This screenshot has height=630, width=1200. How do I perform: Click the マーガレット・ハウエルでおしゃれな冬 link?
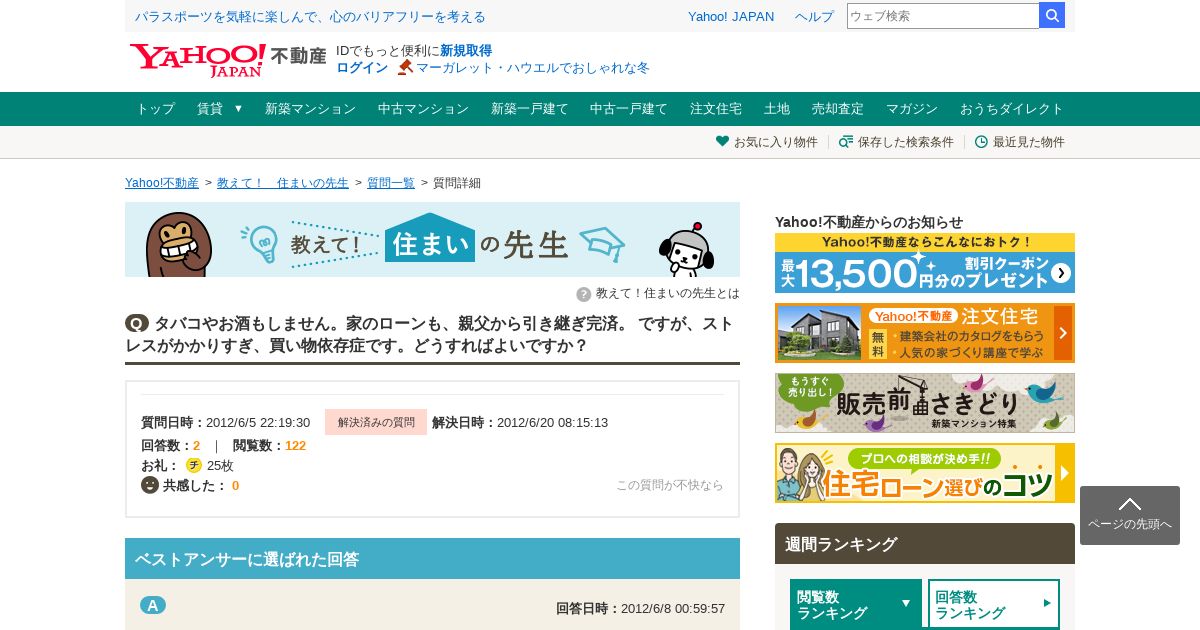[x=533, y=67]
